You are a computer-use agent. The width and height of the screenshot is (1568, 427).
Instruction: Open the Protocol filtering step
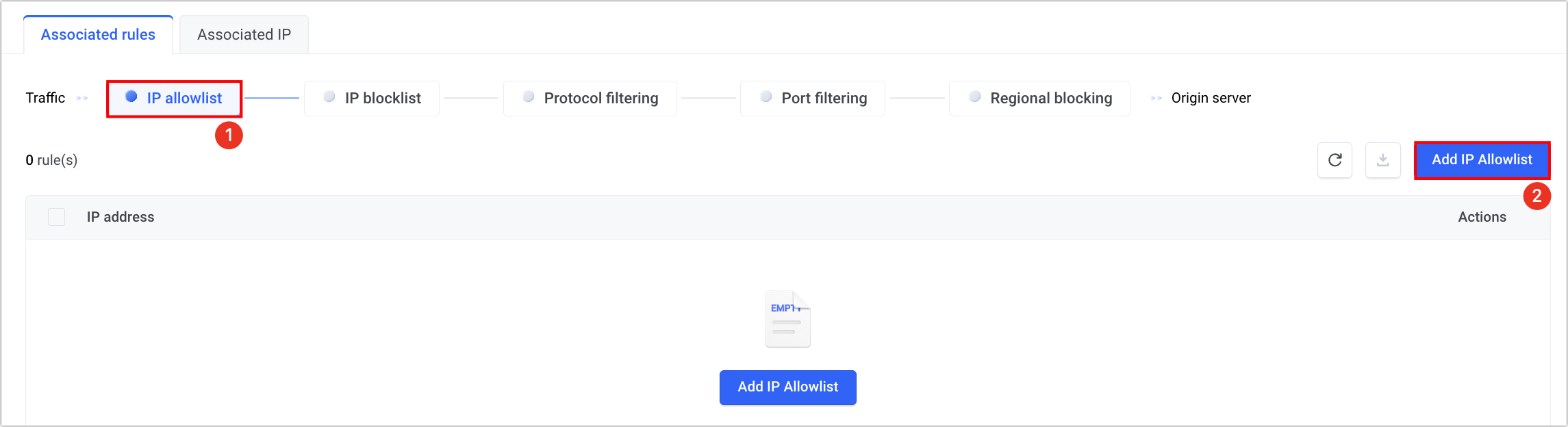[590, 99]
